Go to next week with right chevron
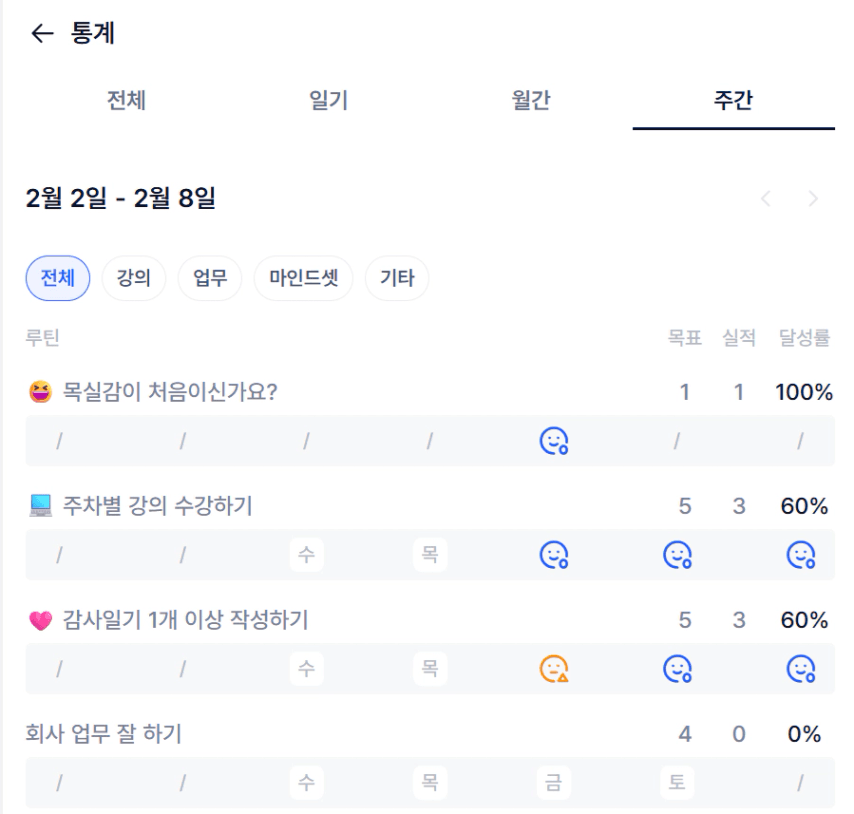854x814 pixels. click(813, 199)
